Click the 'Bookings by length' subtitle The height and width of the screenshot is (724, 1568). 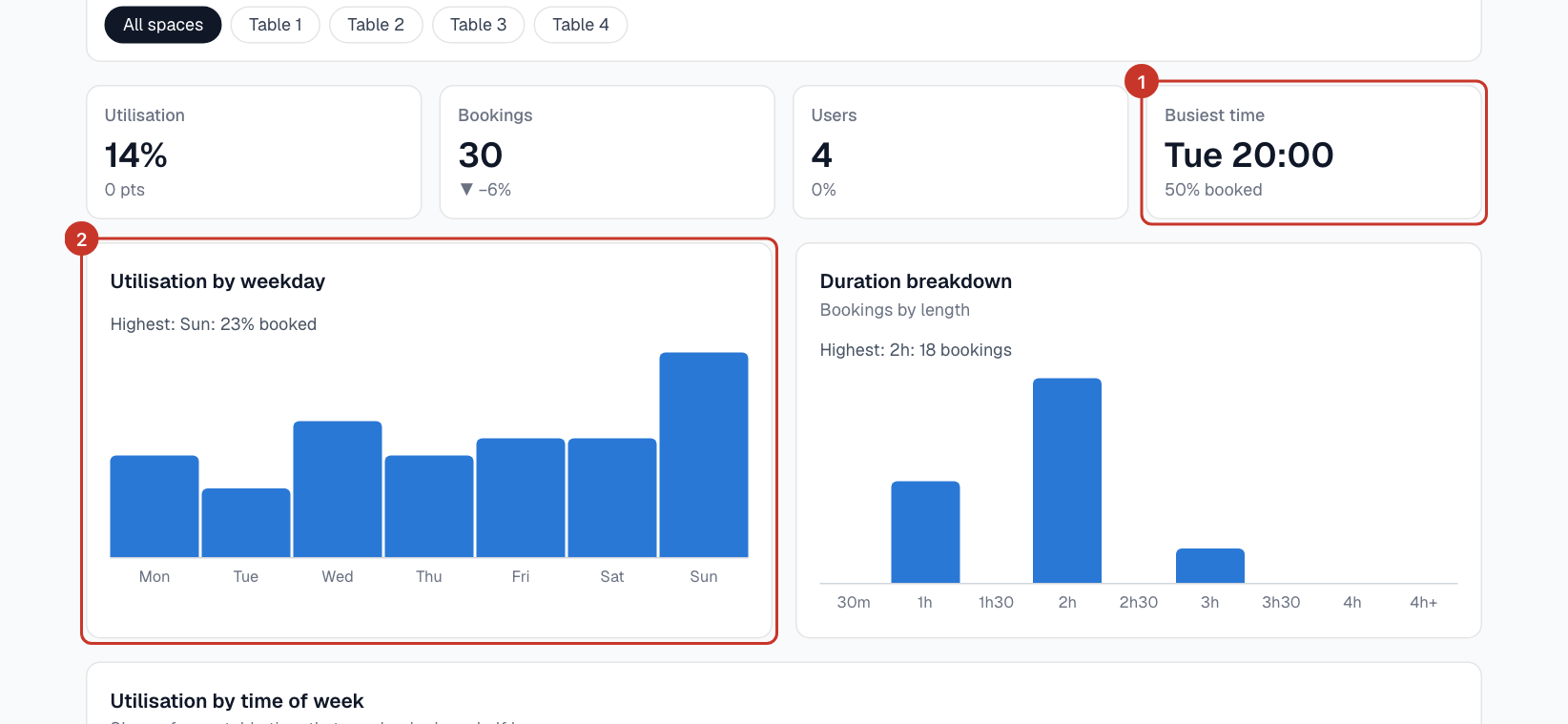[x=895, y=310]
